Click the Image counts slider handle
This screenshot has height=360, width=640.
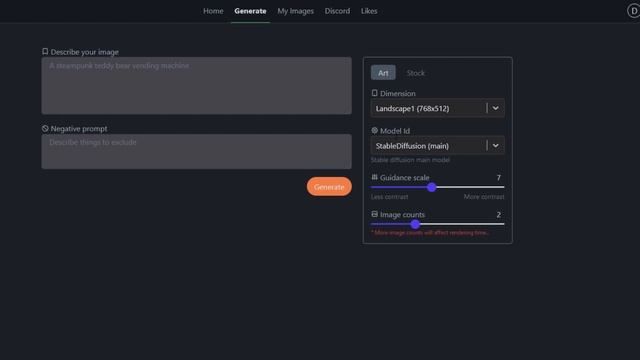pyautogui.click(x=415, y=224)
